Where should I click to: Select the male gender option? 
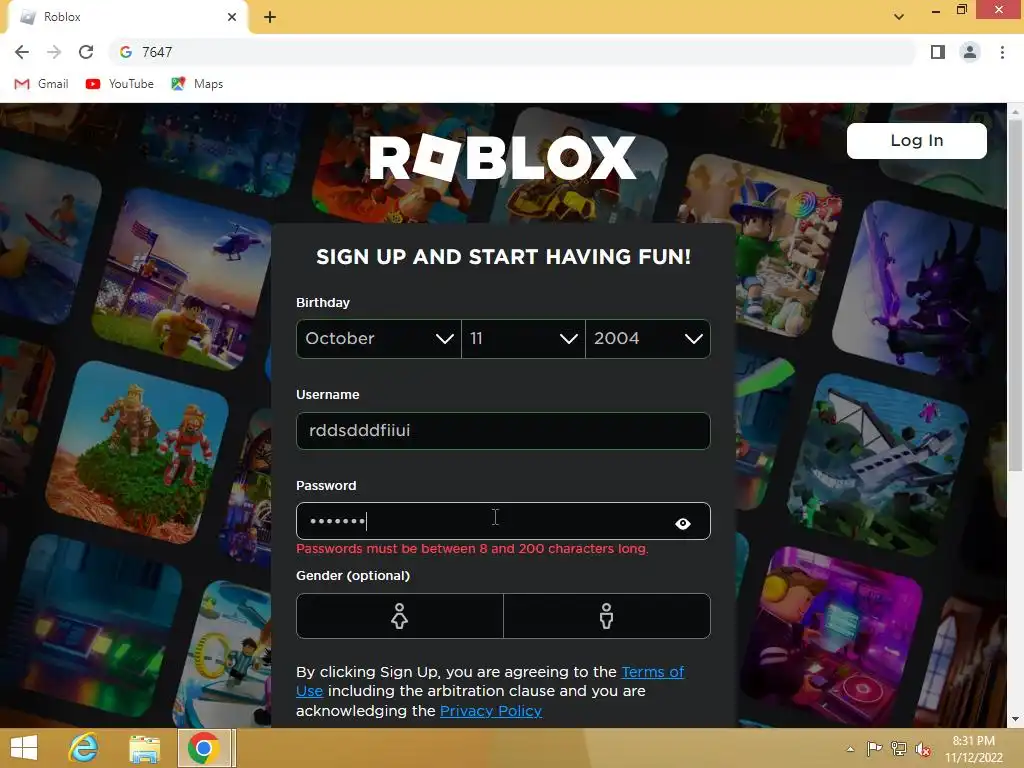607,616
